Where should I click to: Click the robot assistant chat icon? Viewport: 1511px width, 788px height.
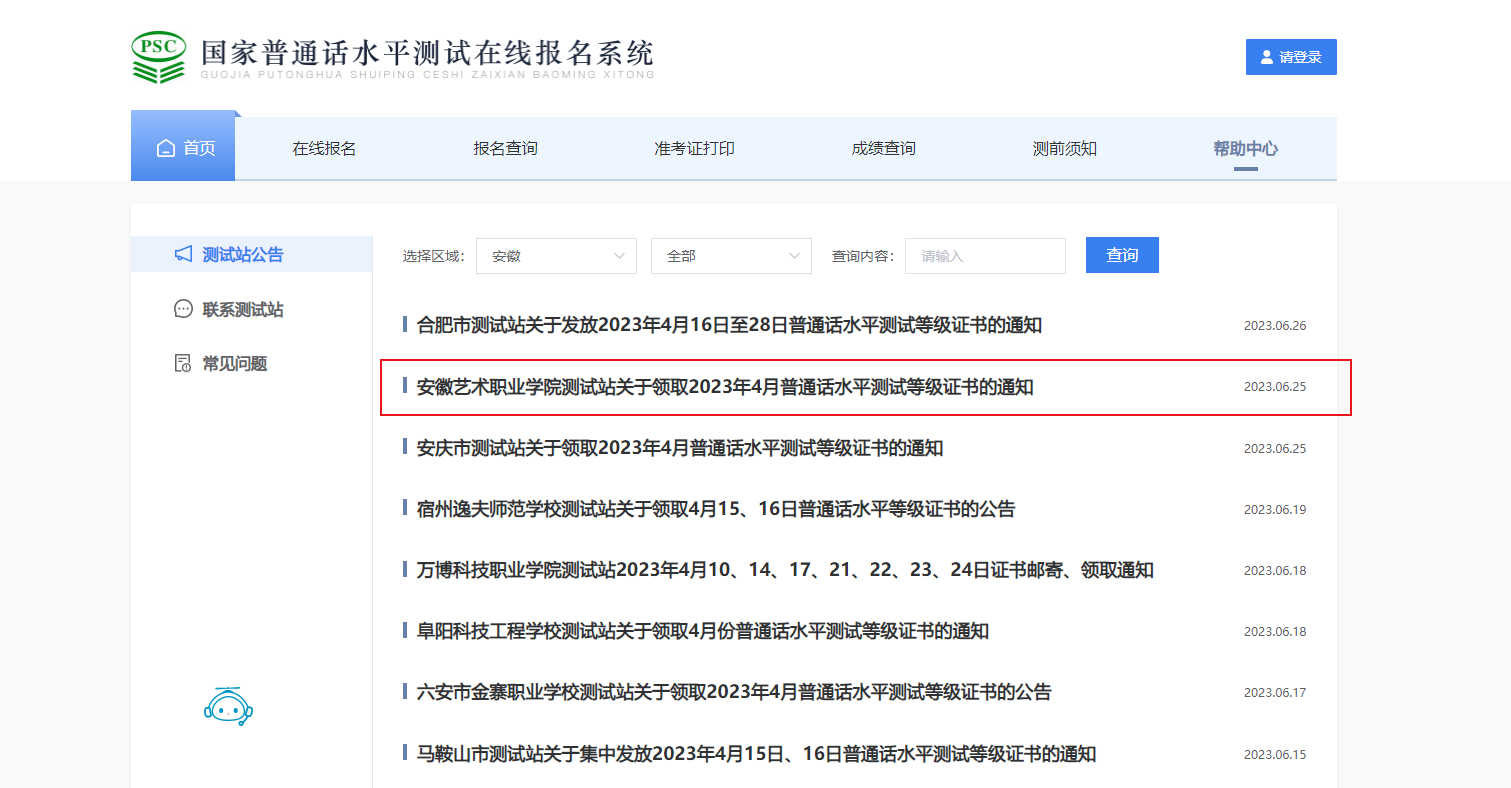click(x=228, y=705)
